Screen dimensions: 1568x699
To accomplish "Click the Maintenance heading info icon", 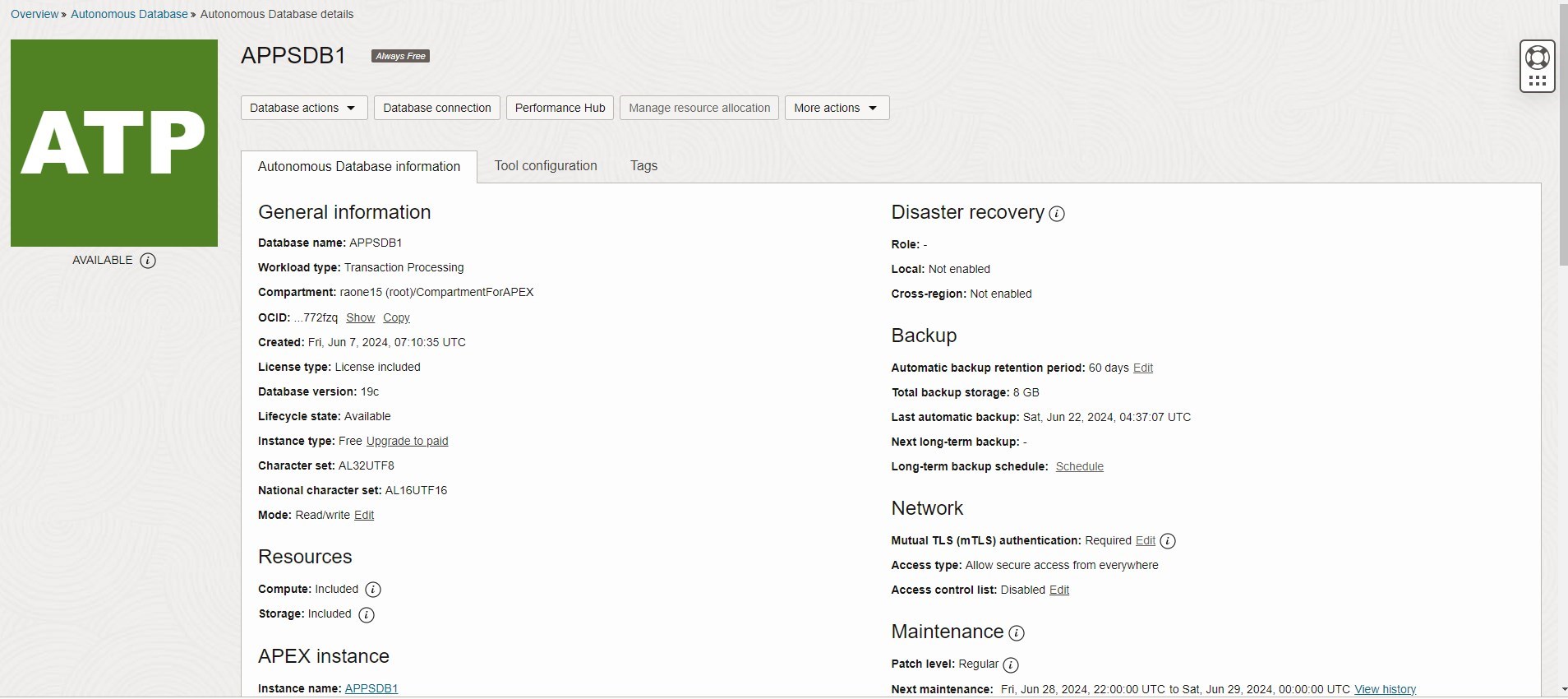I will point(1017,633).
